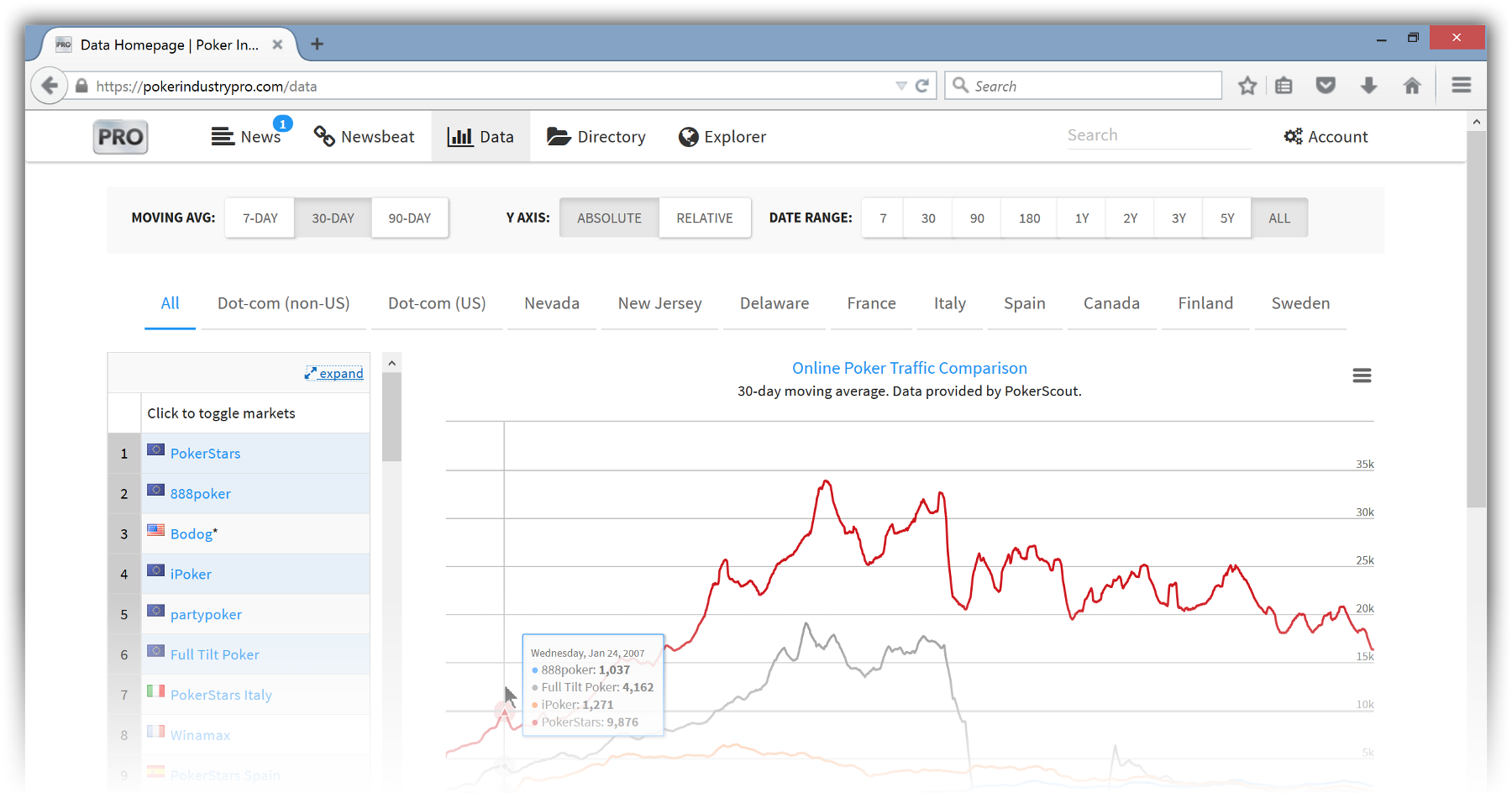1512x793 pixels.
Task: Open Account settings
Action: pos(1326,136)
